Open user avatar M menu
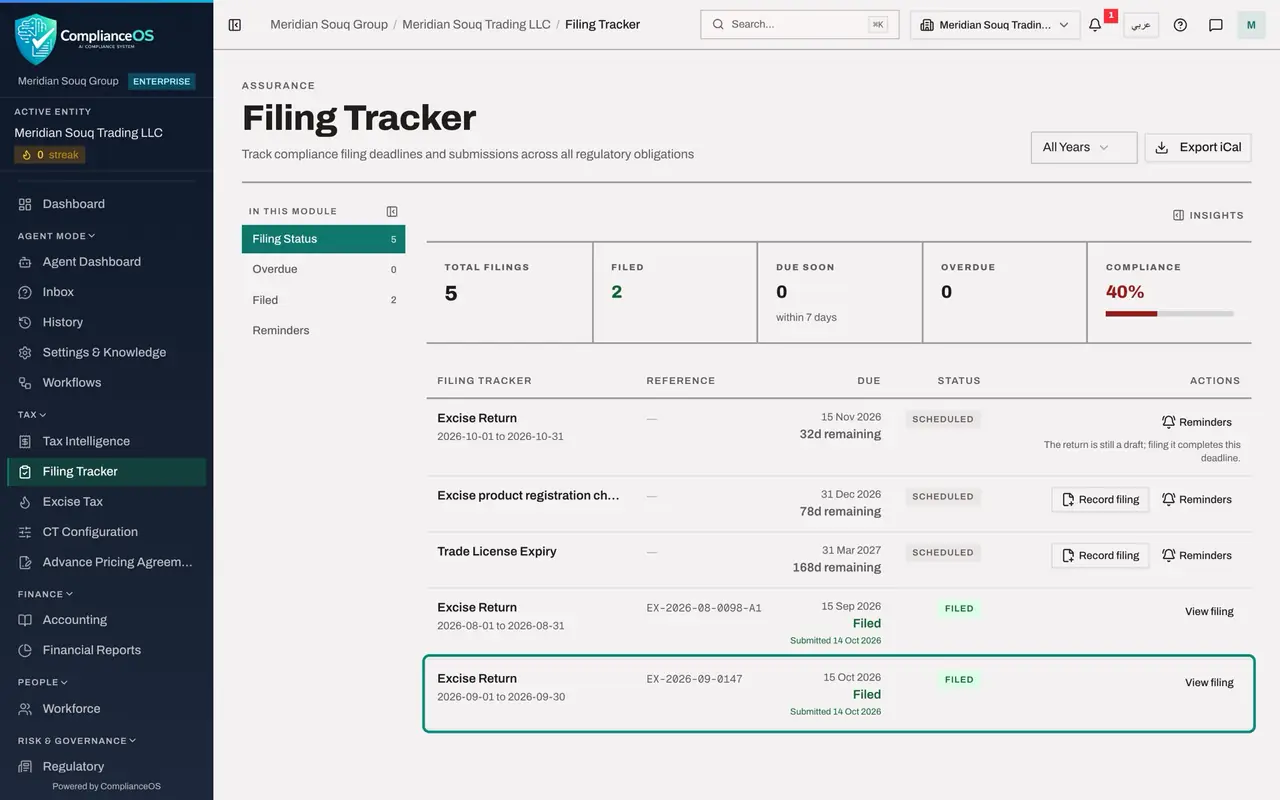Screen dimensions: 1280x800 click(1251, 25)
